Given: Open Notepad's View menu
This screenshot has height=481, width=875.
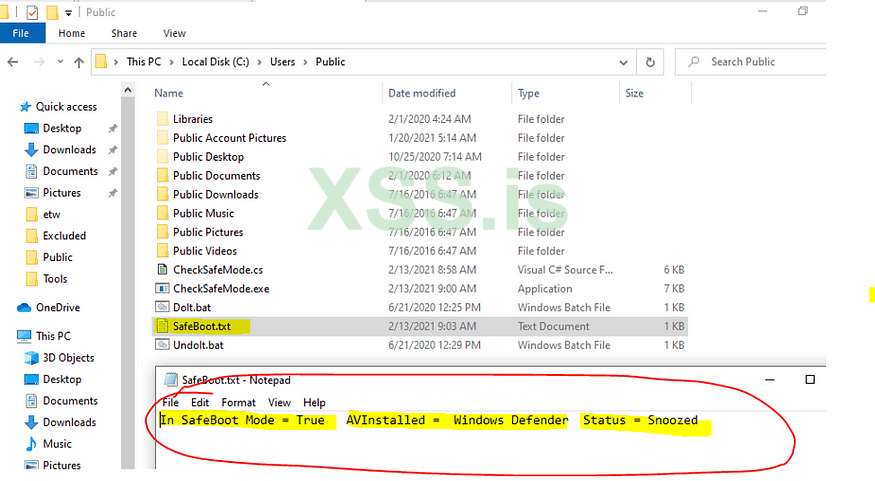Looking at the screenshot, I should (x=279, y=403).
